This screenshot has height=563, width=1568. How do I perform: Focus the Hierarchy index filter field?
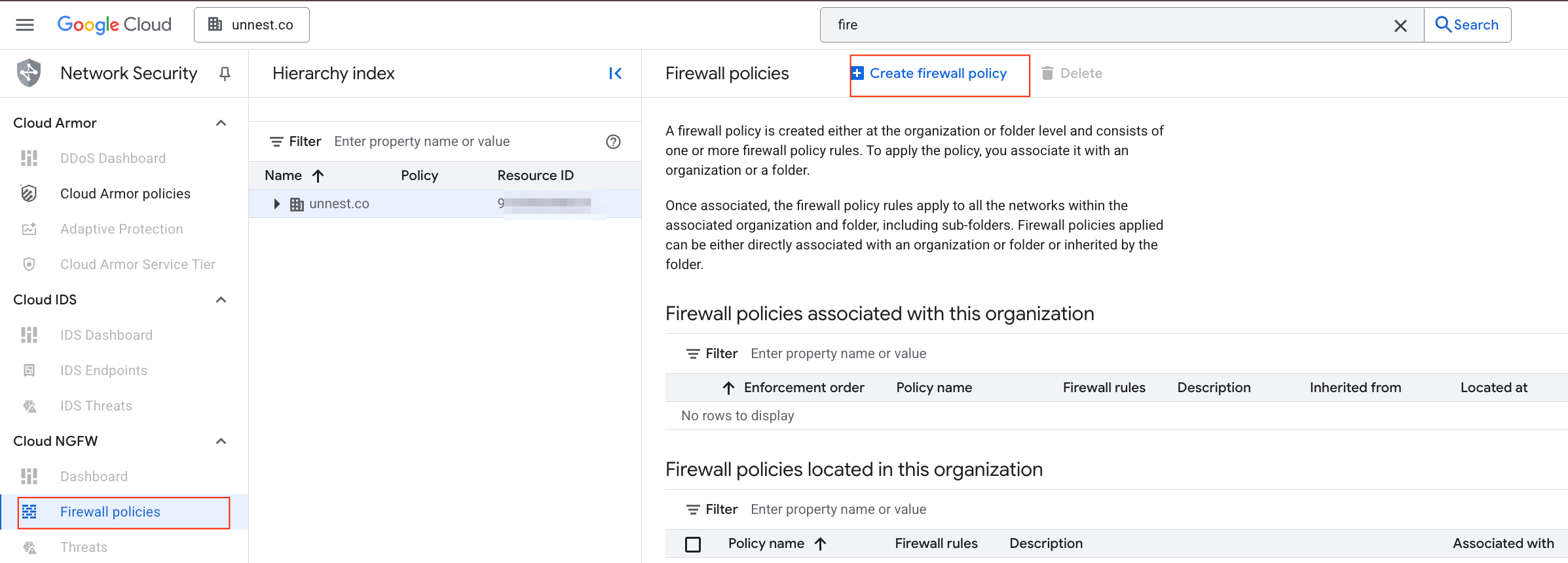[x=458, y=141]
